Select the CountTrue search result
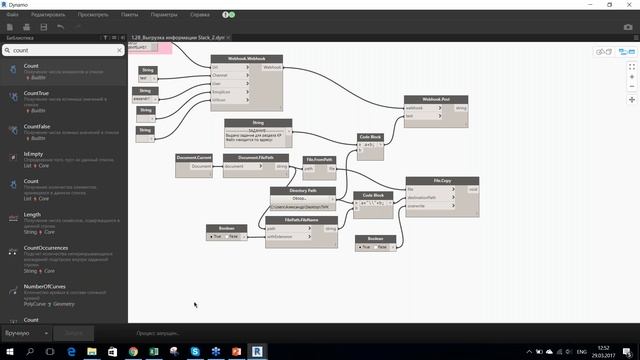The image size is (640, 360). (64, 102)
